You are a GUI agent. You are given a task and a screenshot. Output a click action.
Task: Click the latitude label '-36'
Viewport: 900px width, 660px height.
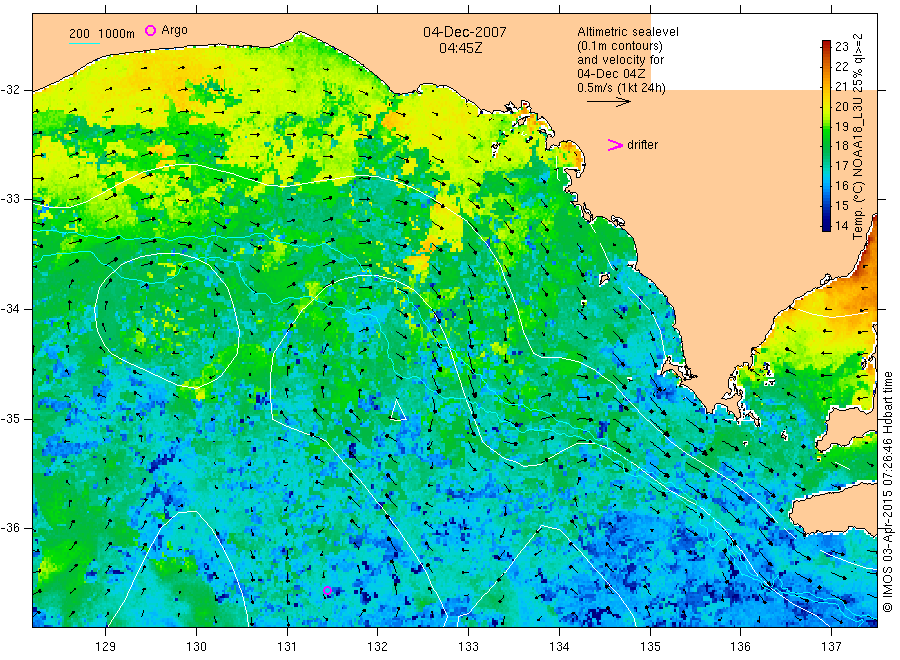(x=10, y=528)
